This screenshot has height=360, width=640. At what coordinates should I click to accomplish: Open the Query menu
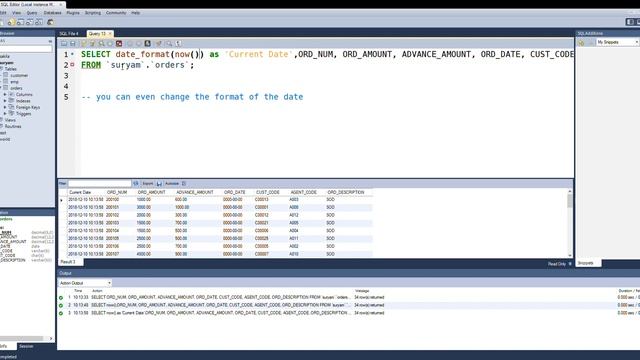click(32, 13)
